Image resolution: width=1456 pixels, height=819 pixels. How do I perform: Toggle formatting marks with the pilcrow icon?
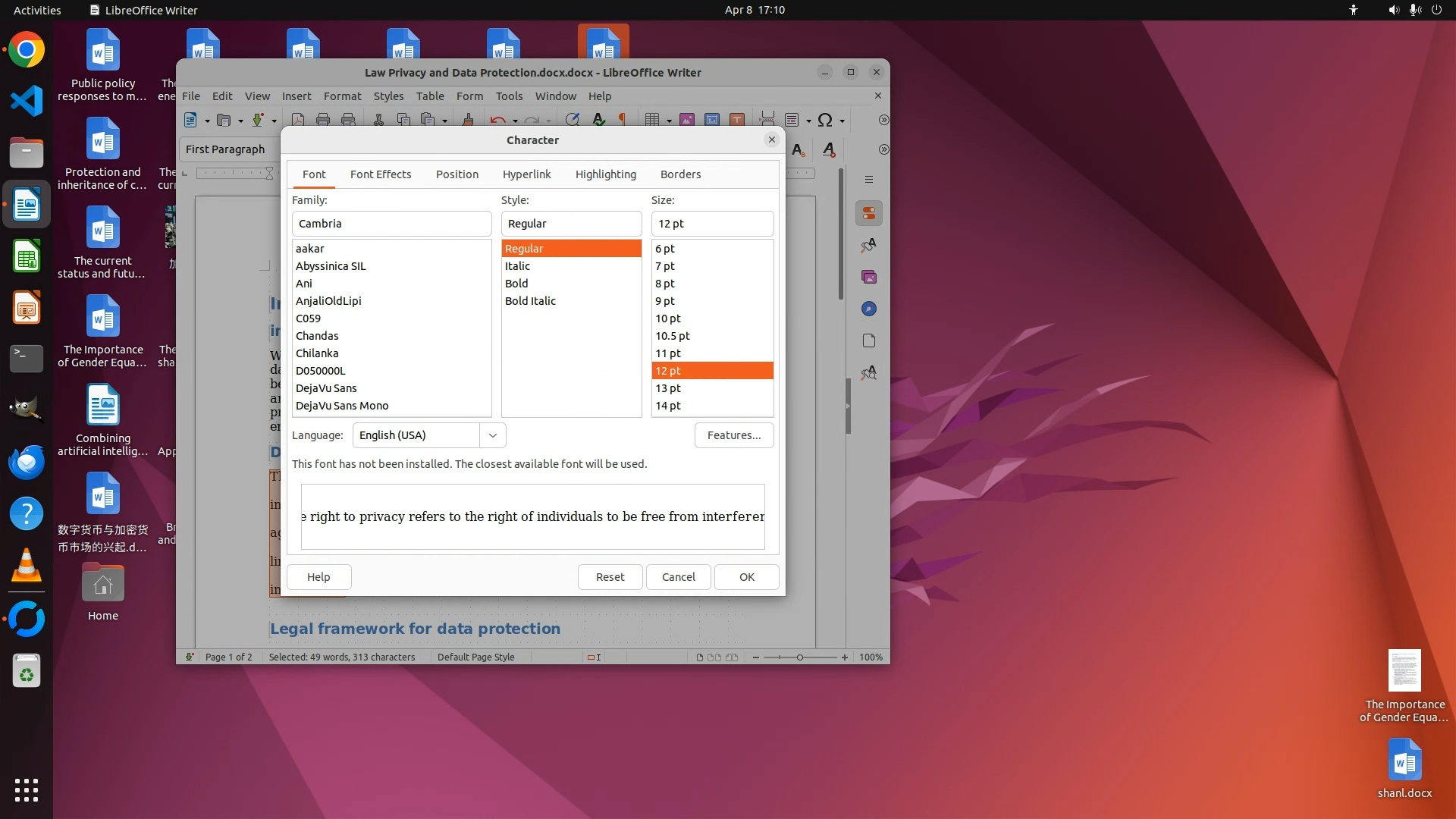coord(623,120)
